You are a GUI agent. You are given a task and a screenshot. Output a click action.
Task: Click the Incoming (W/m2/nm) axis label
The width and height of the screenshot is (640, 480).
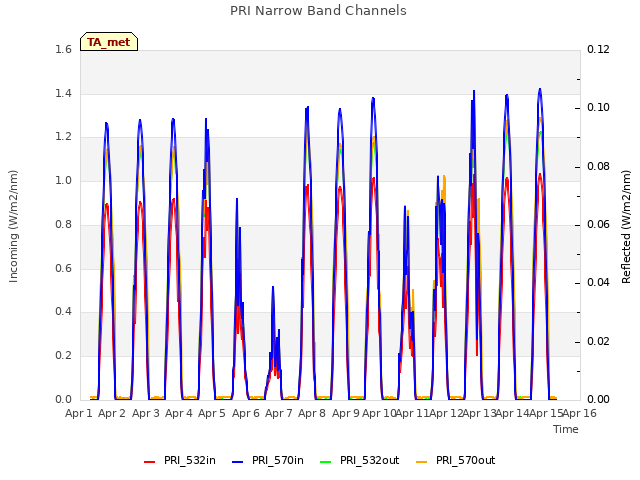[13, 226]
